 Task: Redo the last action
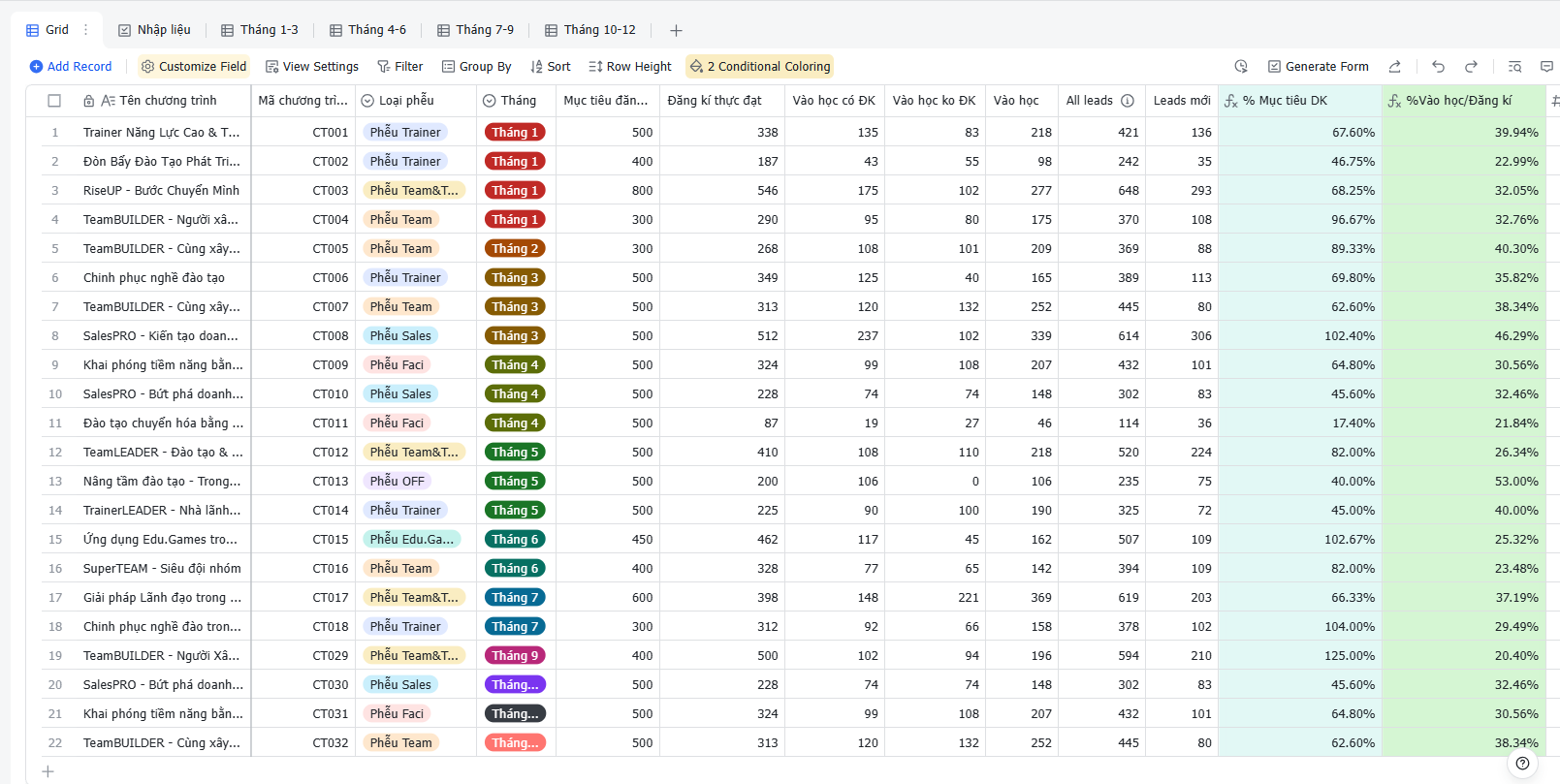tap(1471, 67)
